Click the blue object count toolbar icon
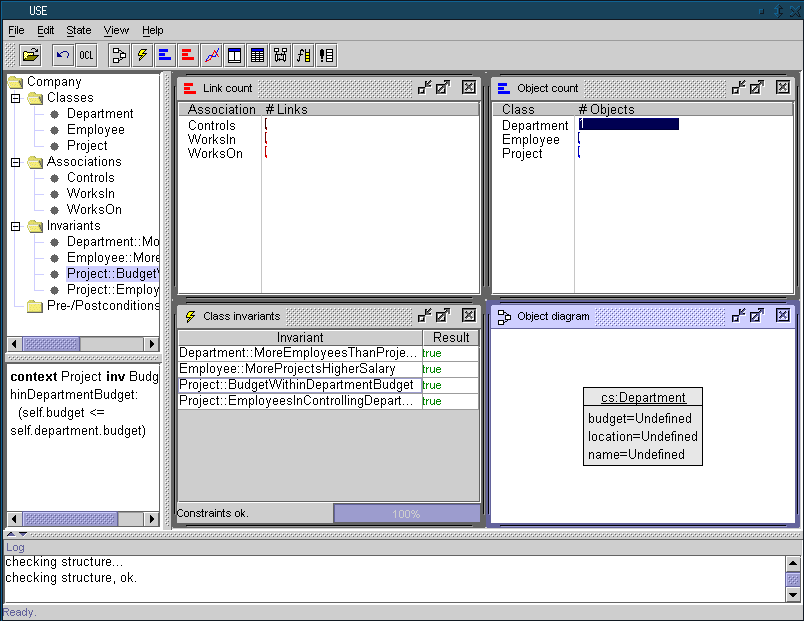Viewport: 804px width, 621px height. pos(165,55)
